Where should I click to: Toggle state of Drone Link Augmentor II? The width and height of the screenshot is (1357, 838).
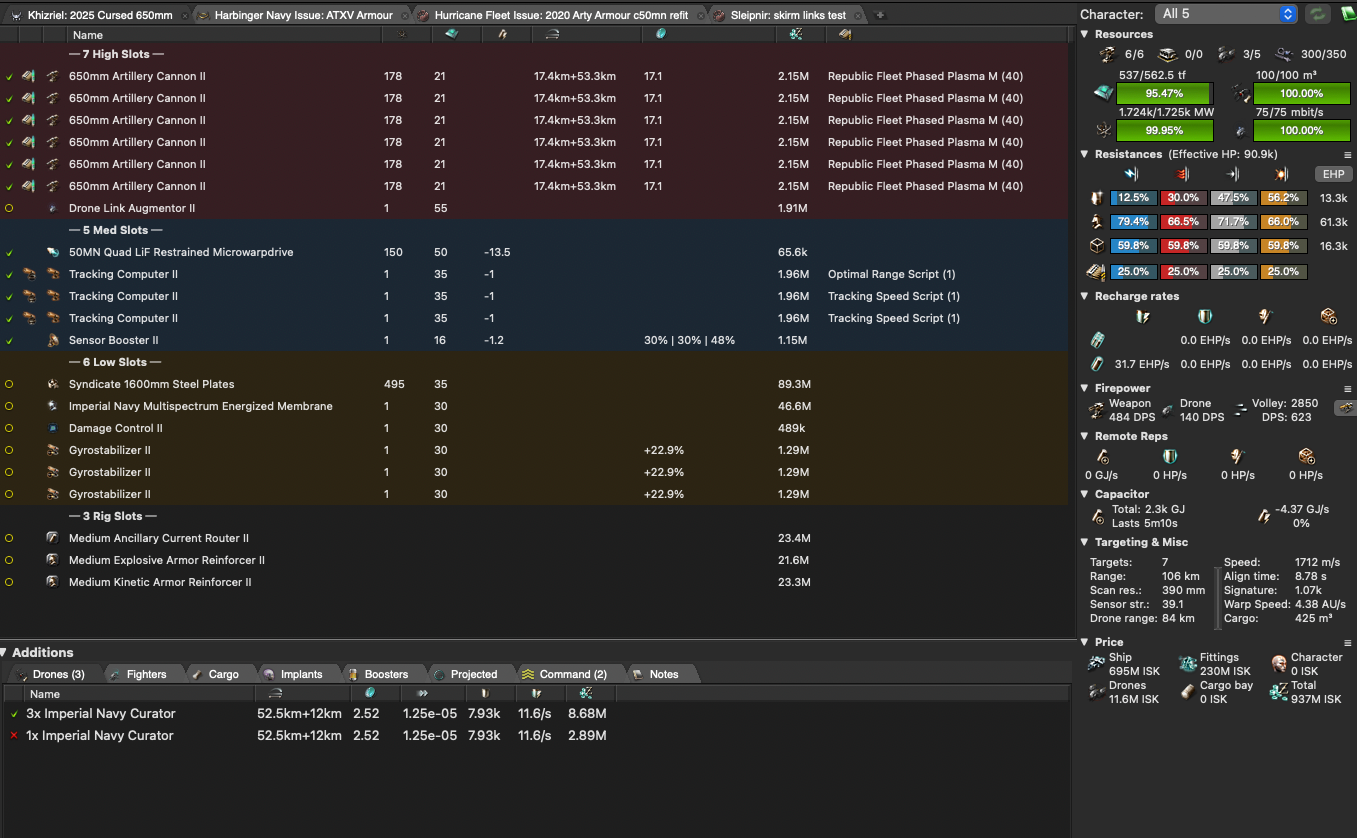pyautogui.click(x=9, y=208)
